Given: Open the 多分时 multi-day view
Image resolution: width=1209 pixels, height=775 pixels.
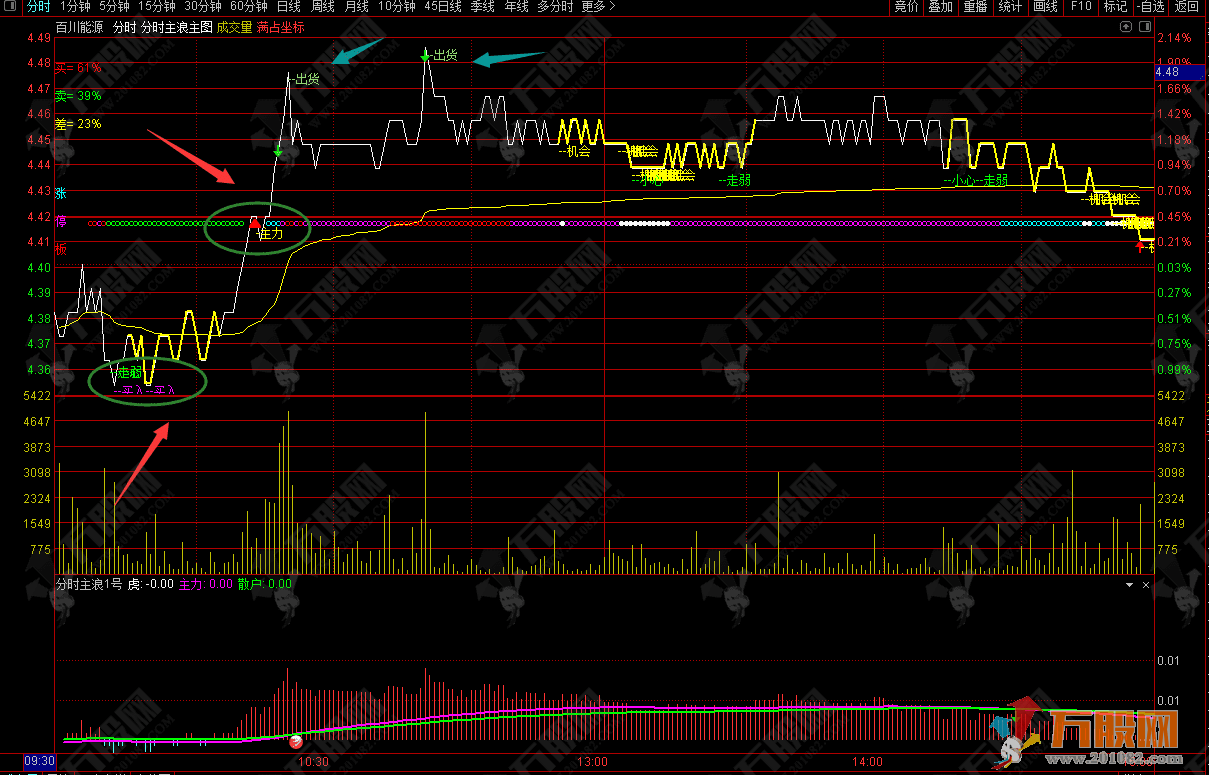Looking at the screenshot, I should point(555,7).
